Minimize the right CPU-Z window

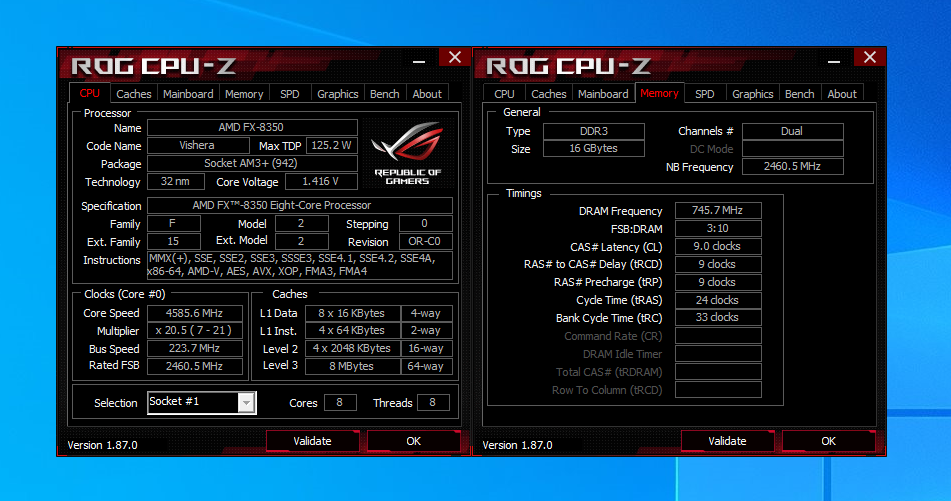[833, 60]
